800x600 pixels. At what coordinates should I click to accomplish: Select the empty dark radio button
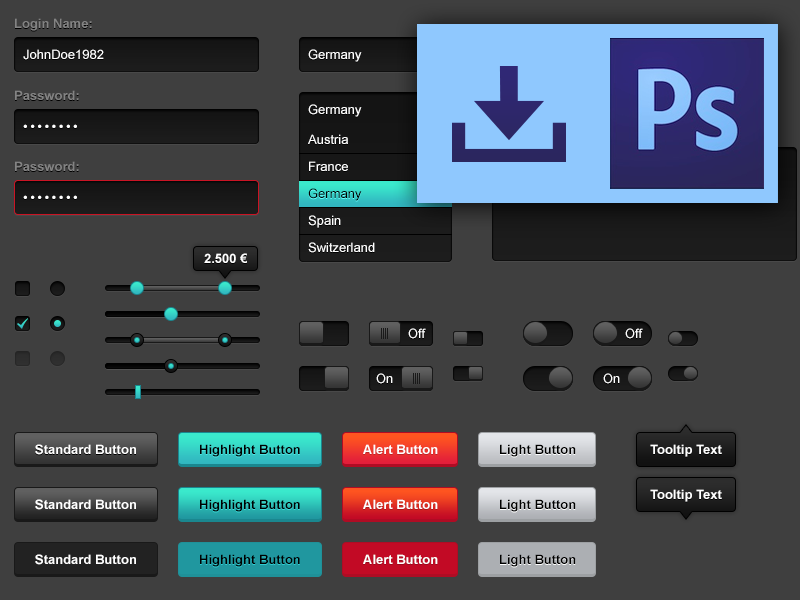pos(57,288)
